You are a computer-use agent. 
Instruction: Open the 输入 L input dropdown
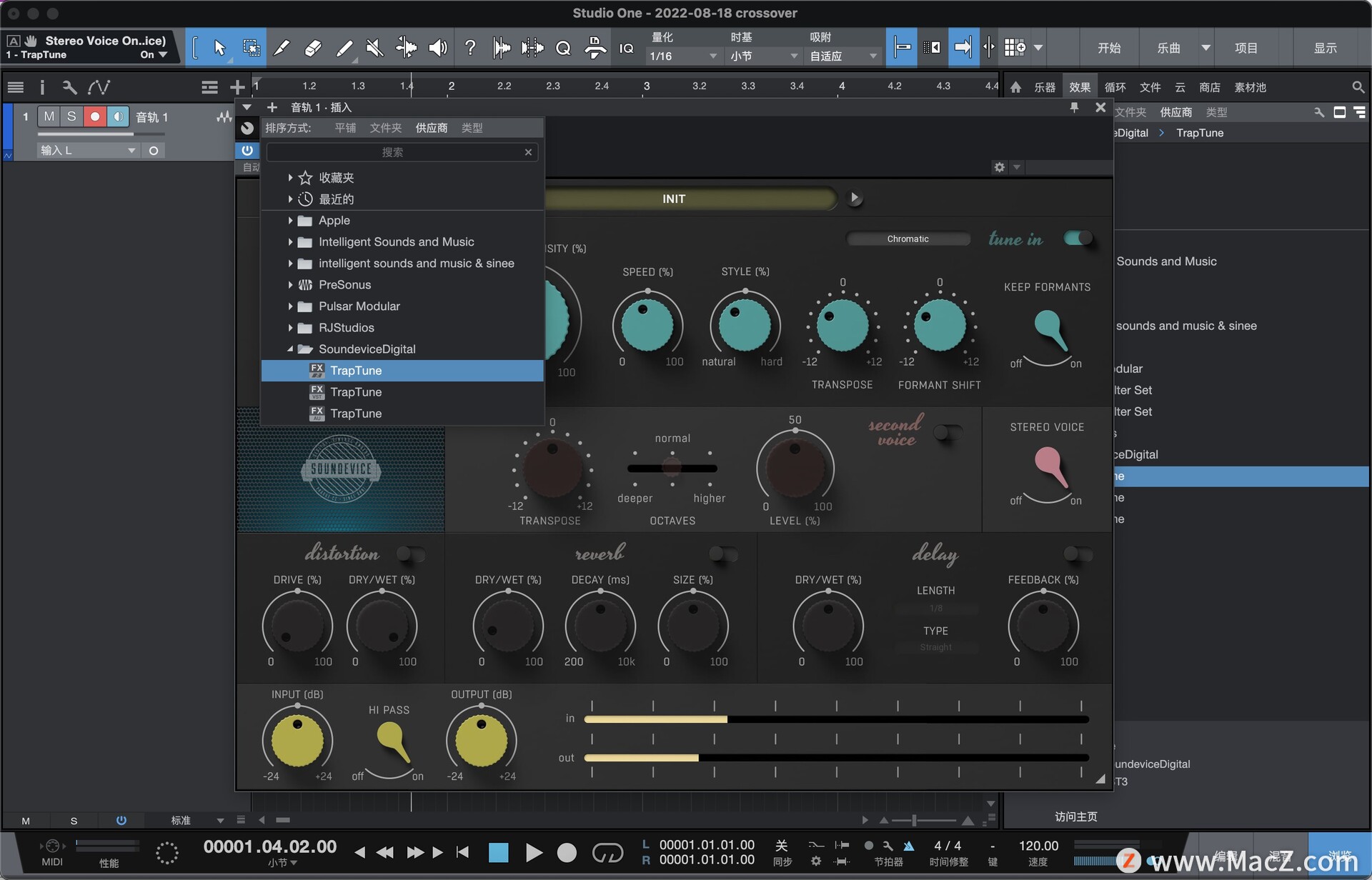pyautogui.click(x=88, y=150)
